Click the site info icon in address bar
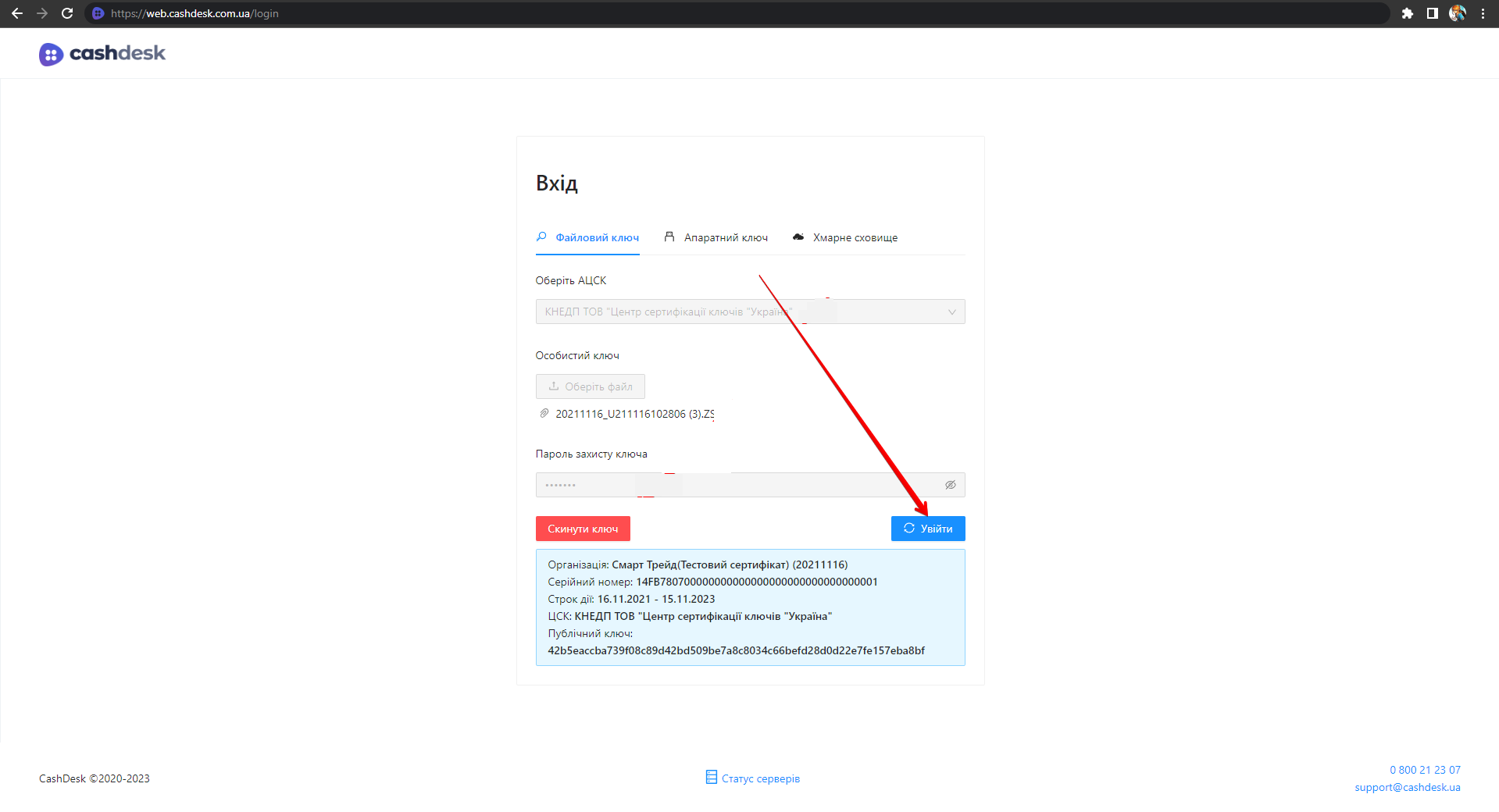 pos(98,13)
